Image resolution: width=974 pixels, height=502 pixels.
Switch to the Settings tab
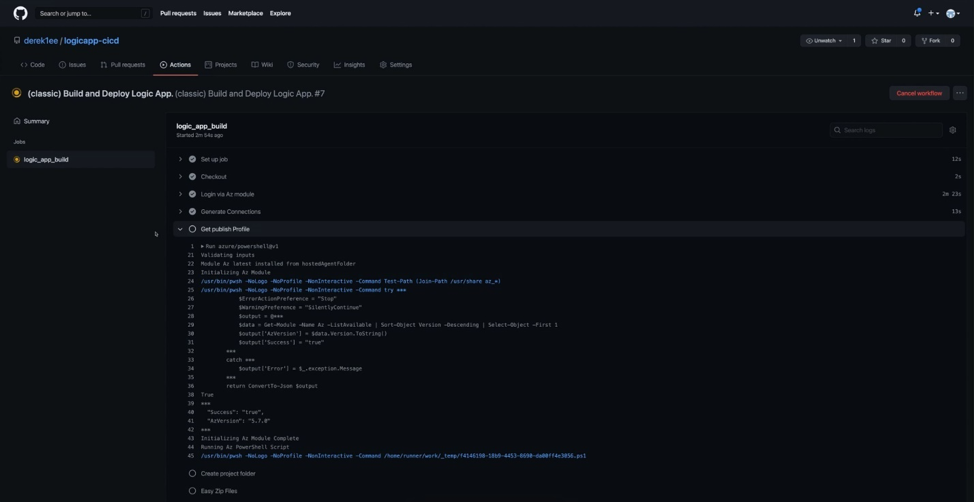396,65
